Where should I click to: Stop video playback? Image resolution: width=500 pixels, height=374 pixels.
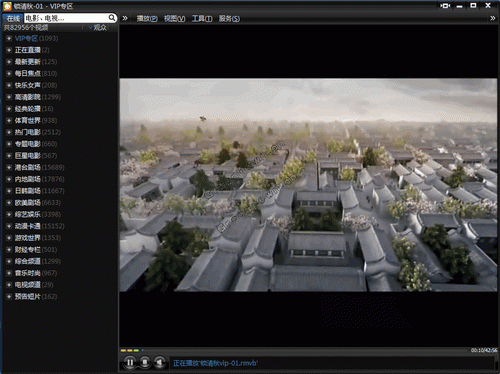tap(145, 362)
